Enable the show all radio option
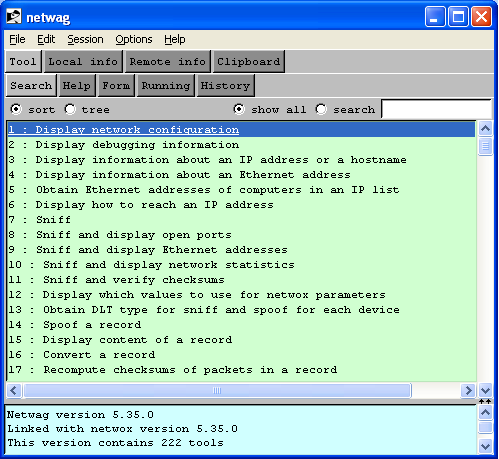 [x=239, y=109]
